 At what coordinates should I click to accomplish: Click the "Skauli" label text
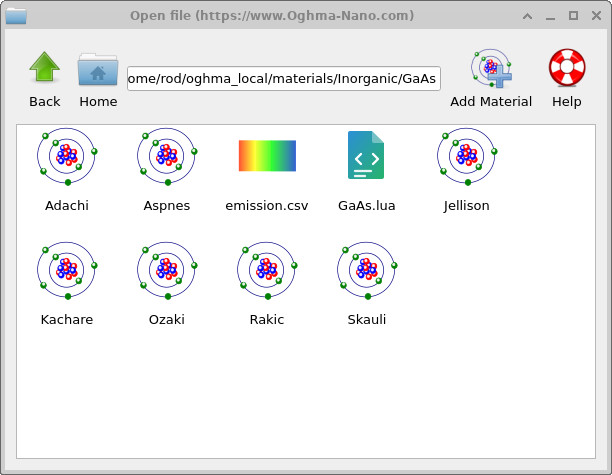click(367, 319)
